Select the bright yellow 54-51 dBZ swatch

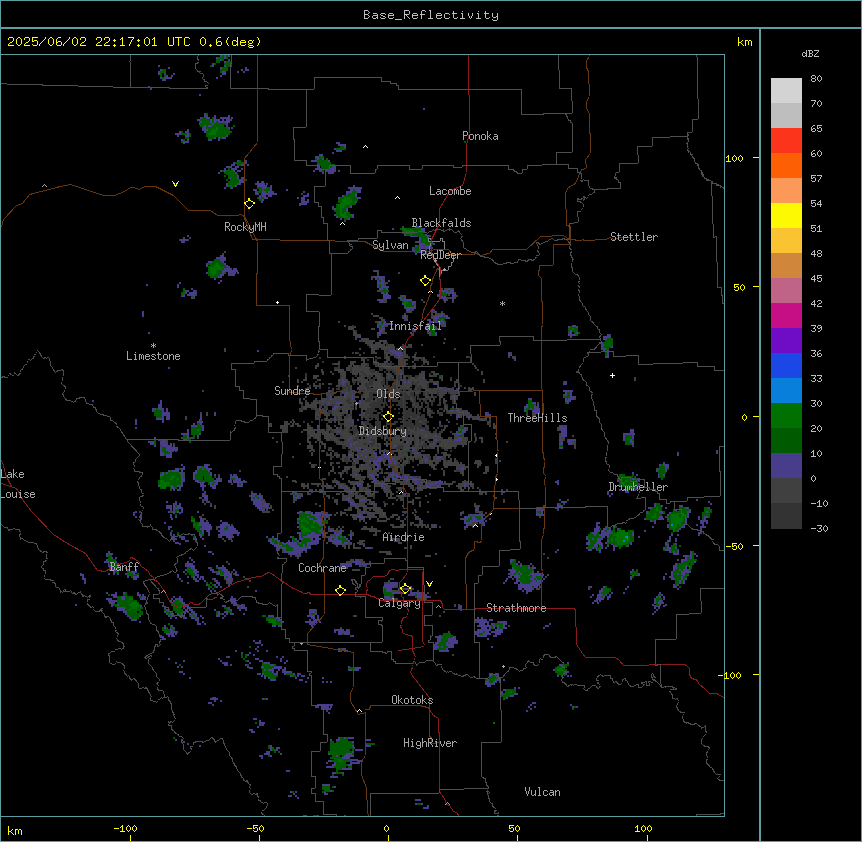click(x=786, y=215)
